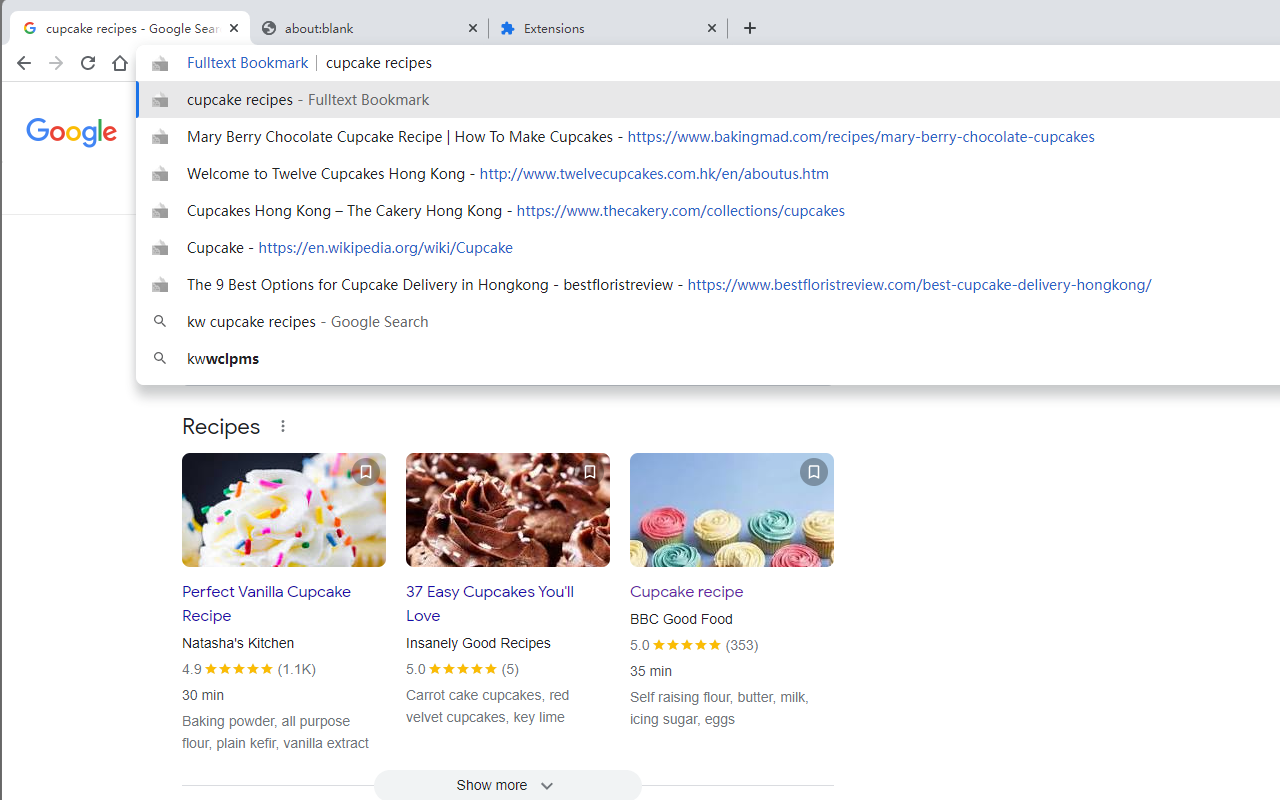Viewport: 1280px width, 800px height.
Task: Click extension icon beside Mary Berry suggestion
Action: (x=160, y=137)
